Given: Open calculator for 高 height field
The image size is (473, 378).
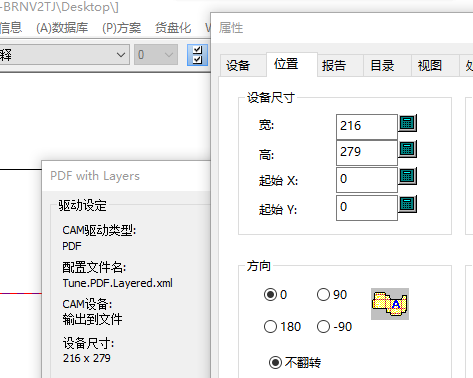Looking at the screenshot, I should pyautogui.click(x=407, y=149).
